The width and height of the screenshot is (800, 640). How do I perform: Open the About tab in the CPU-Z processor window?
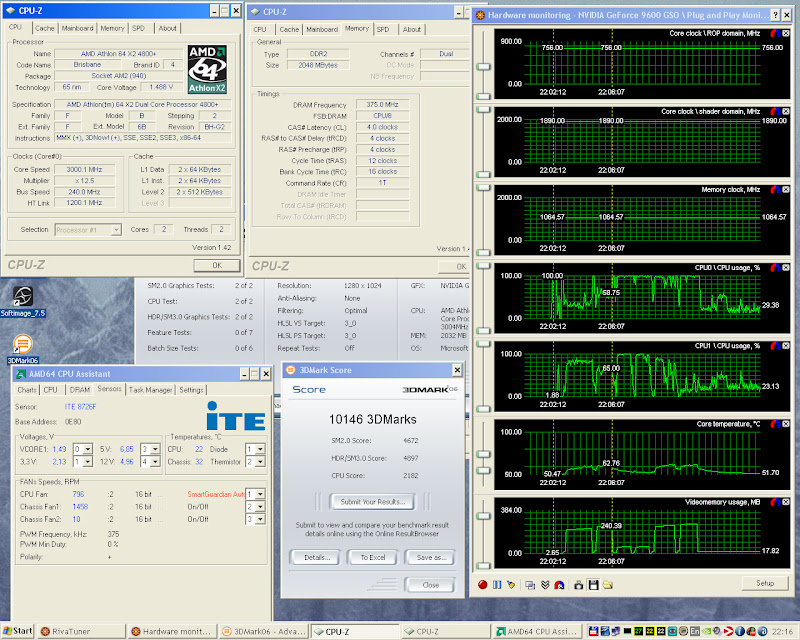point(167,29)
